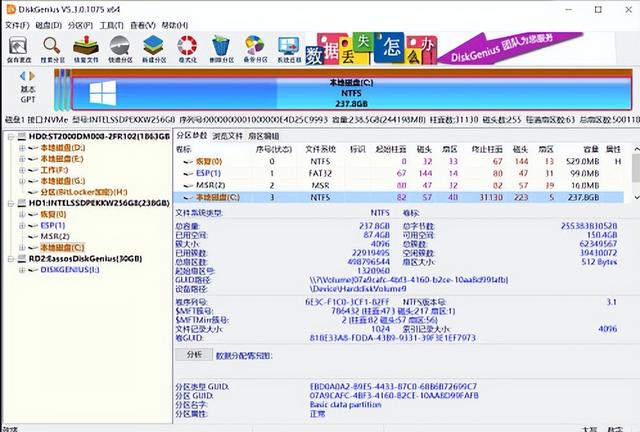Click the 529.0MB capacity cell

pyautogui.click(x=582, y=162)
